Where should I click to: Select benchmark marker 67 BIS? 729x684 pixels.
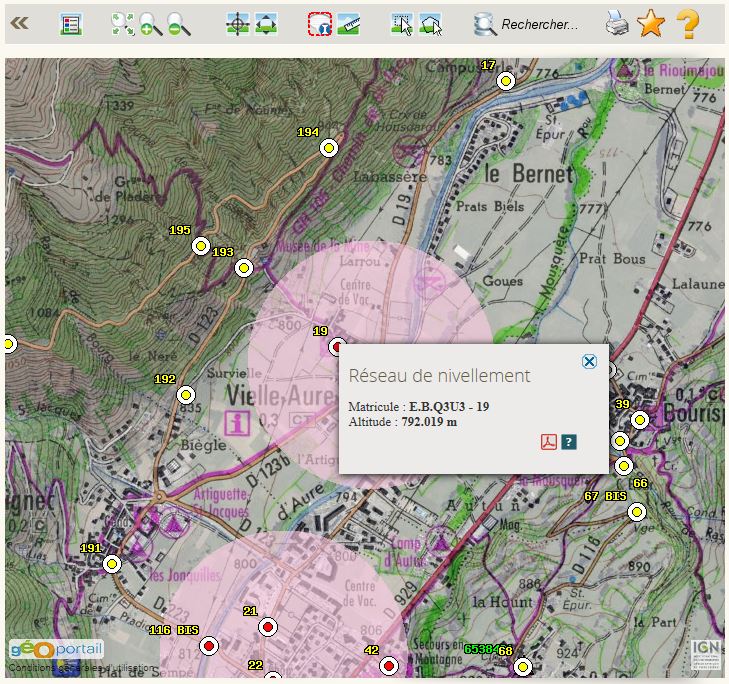coord(637,512)
